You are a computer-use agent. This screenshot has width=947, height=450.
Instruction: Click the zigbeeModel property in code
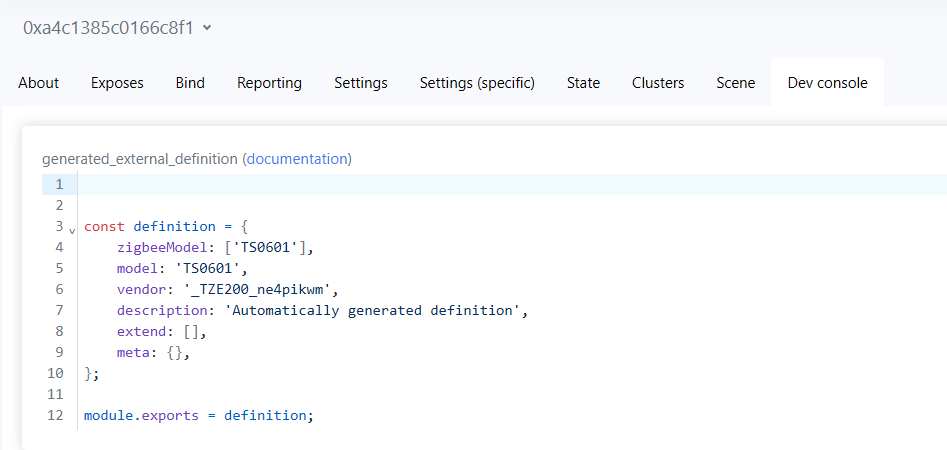(x=162, y=247)
